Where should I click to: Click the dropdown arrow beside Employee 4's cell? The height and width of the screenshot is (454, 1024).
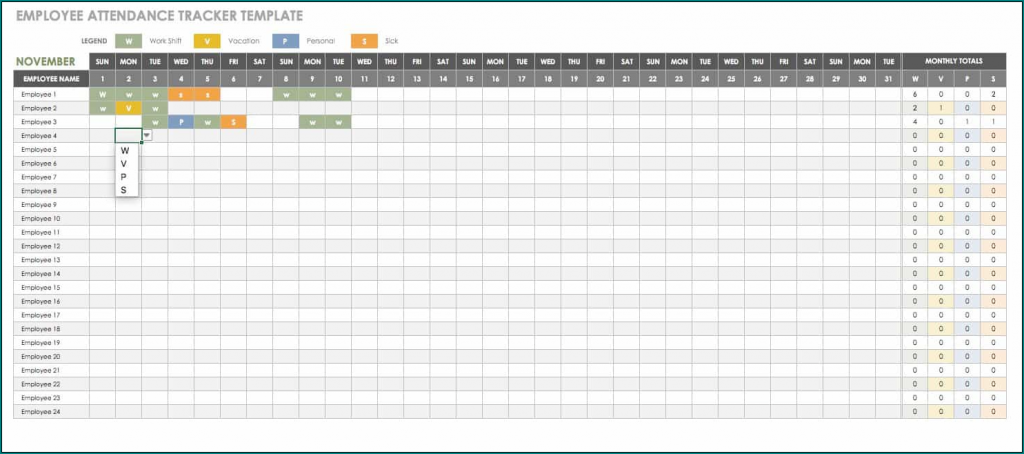(x=147, y=135)
